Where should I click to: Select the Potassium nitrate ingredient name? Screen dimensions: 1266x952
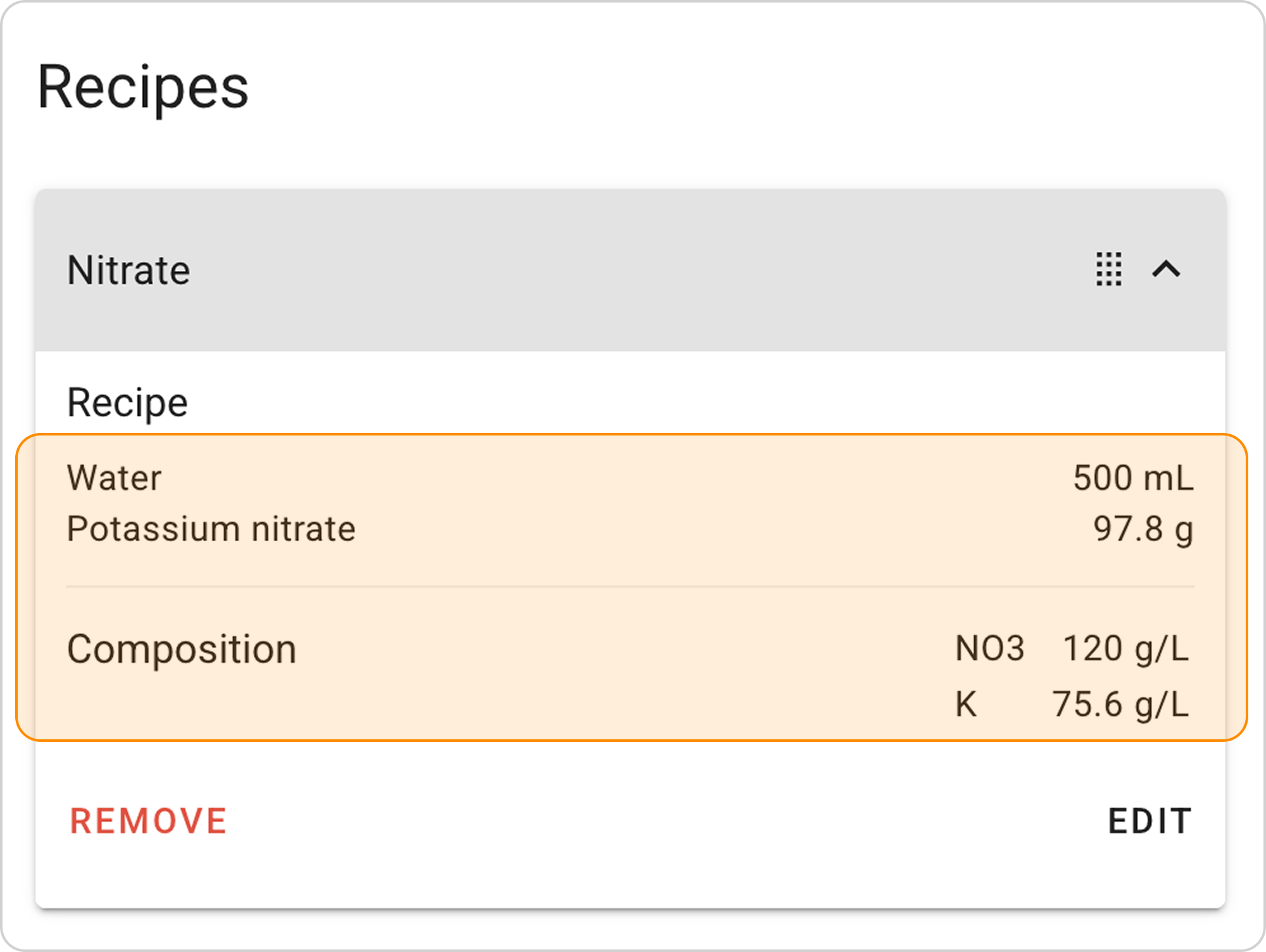point(211,529)
